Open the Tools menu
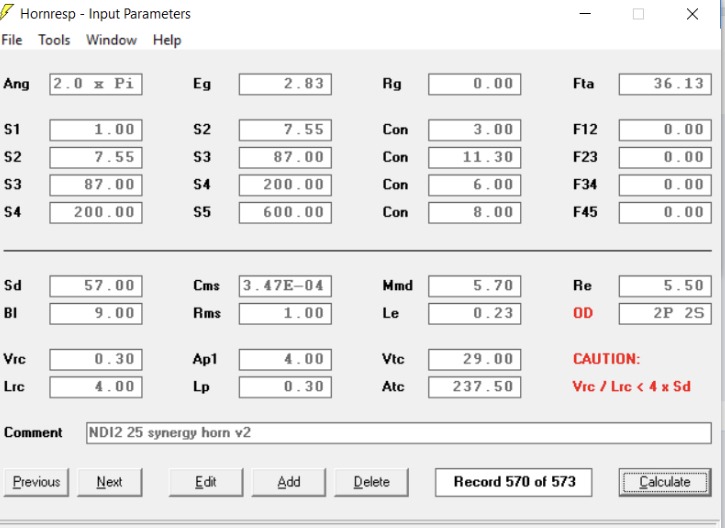Screen dimensions: 725x528 54,40
